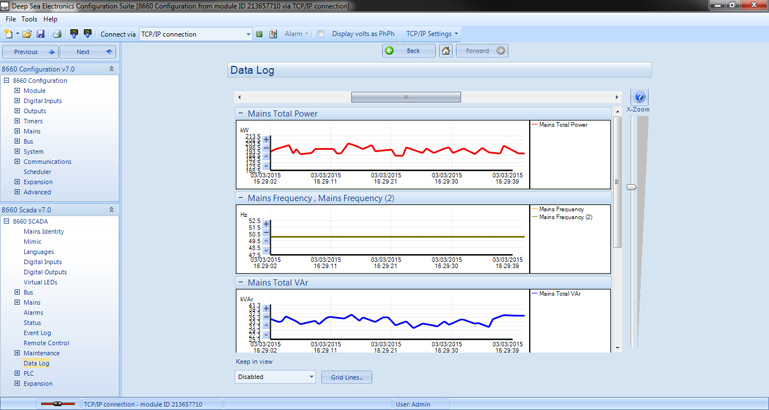Select Communications in the configuration tree
The height and width of the screenshot is (410, 769).
pos(47,161)
